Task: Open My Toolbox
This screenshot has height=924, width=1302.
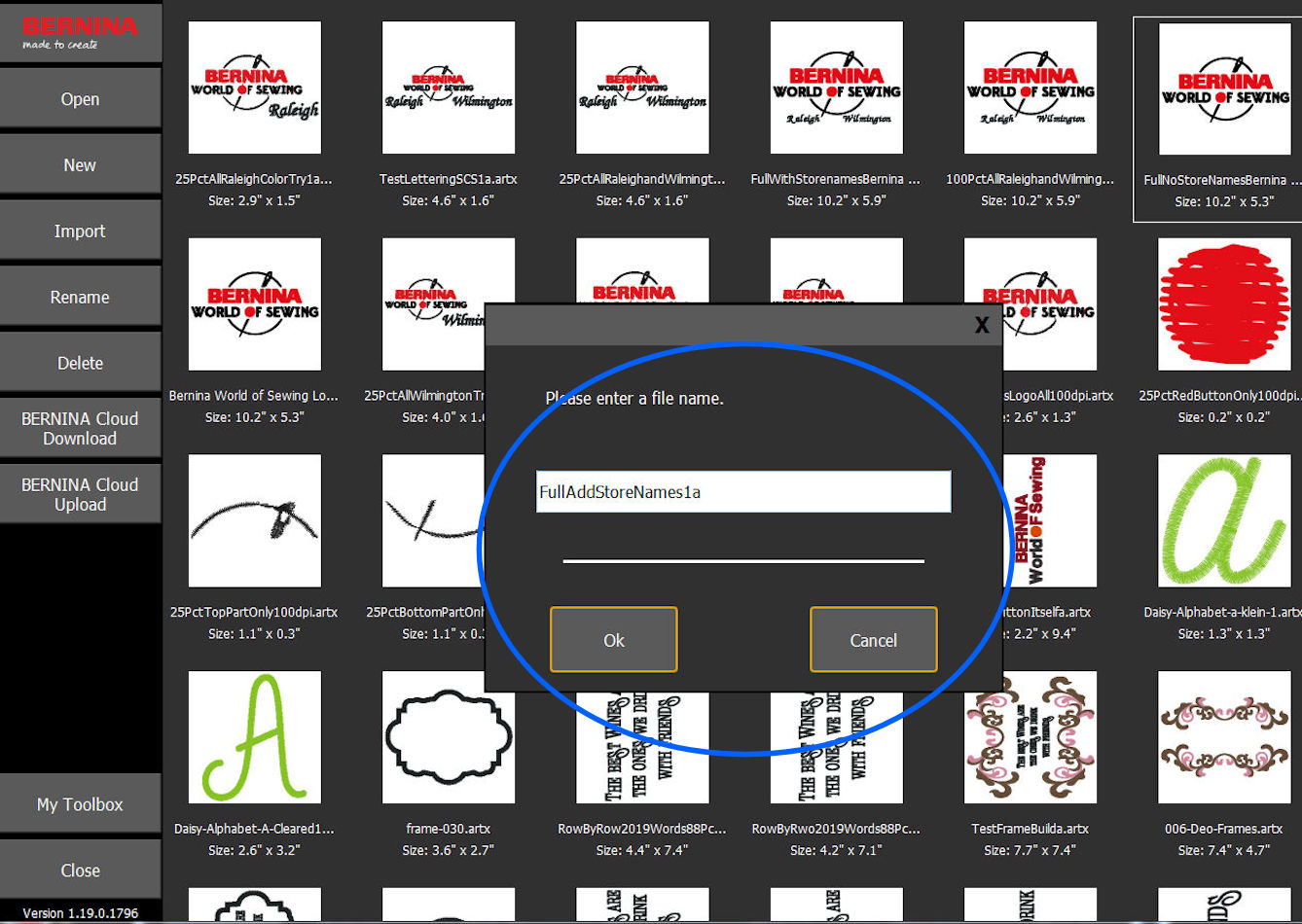Action: click(80, 804)
